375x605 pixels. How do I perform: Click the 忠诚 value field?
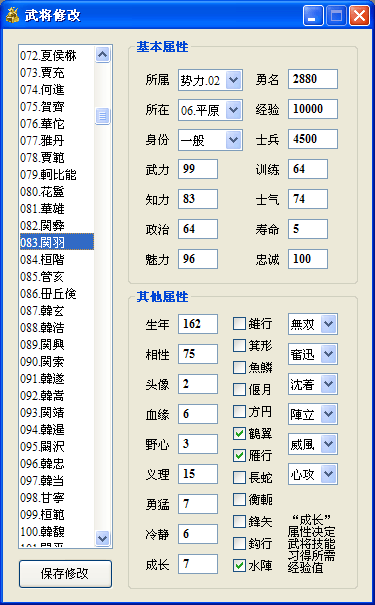point(308,259)
